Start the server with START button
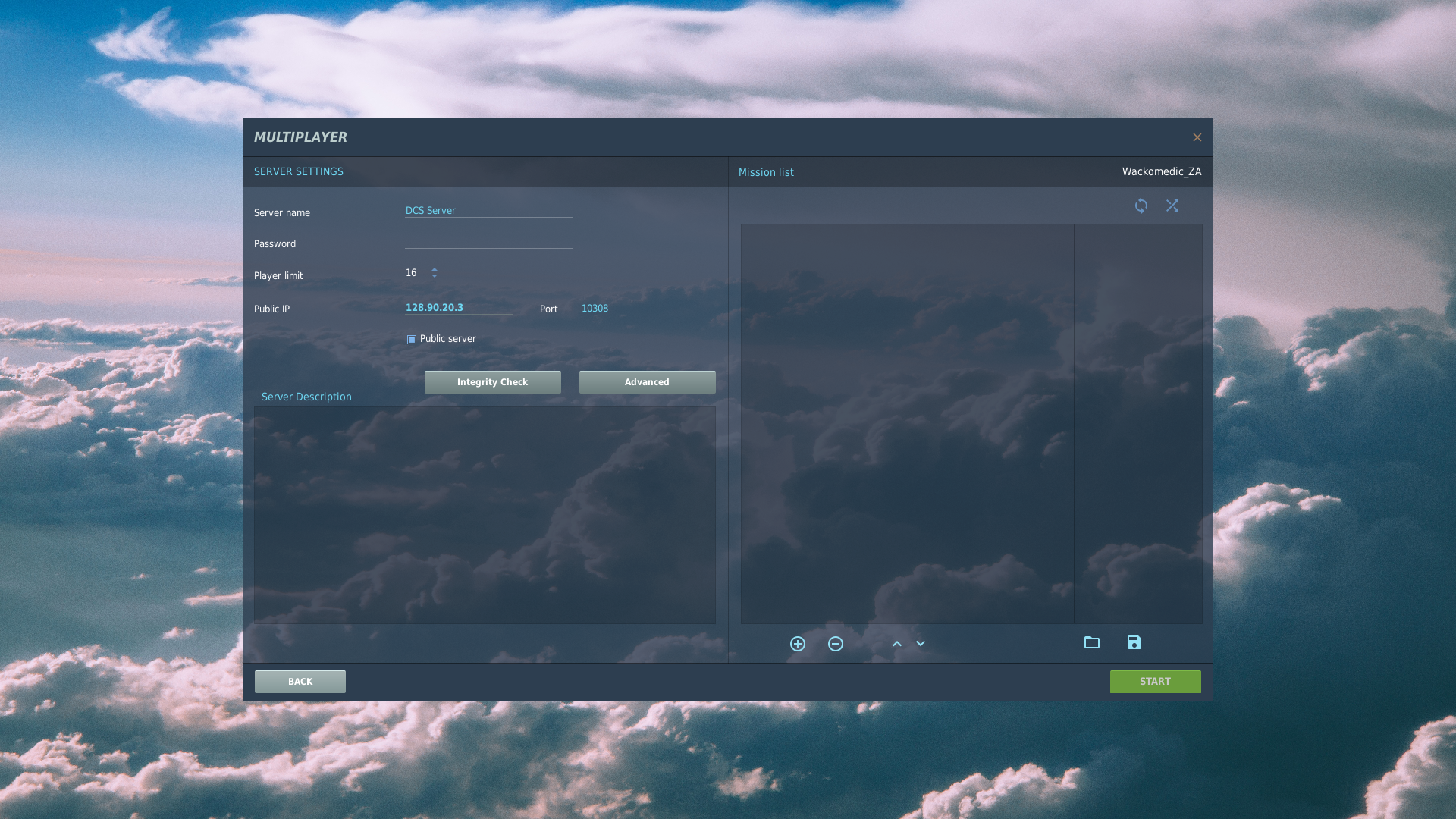 tap(1156, 682)
